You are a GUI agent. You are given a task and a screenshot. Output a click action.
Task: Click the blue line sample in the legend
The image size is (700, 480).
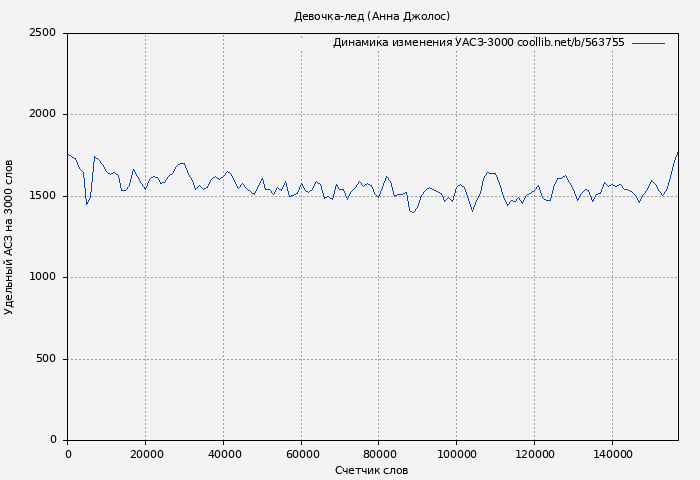tap(648, 43)
